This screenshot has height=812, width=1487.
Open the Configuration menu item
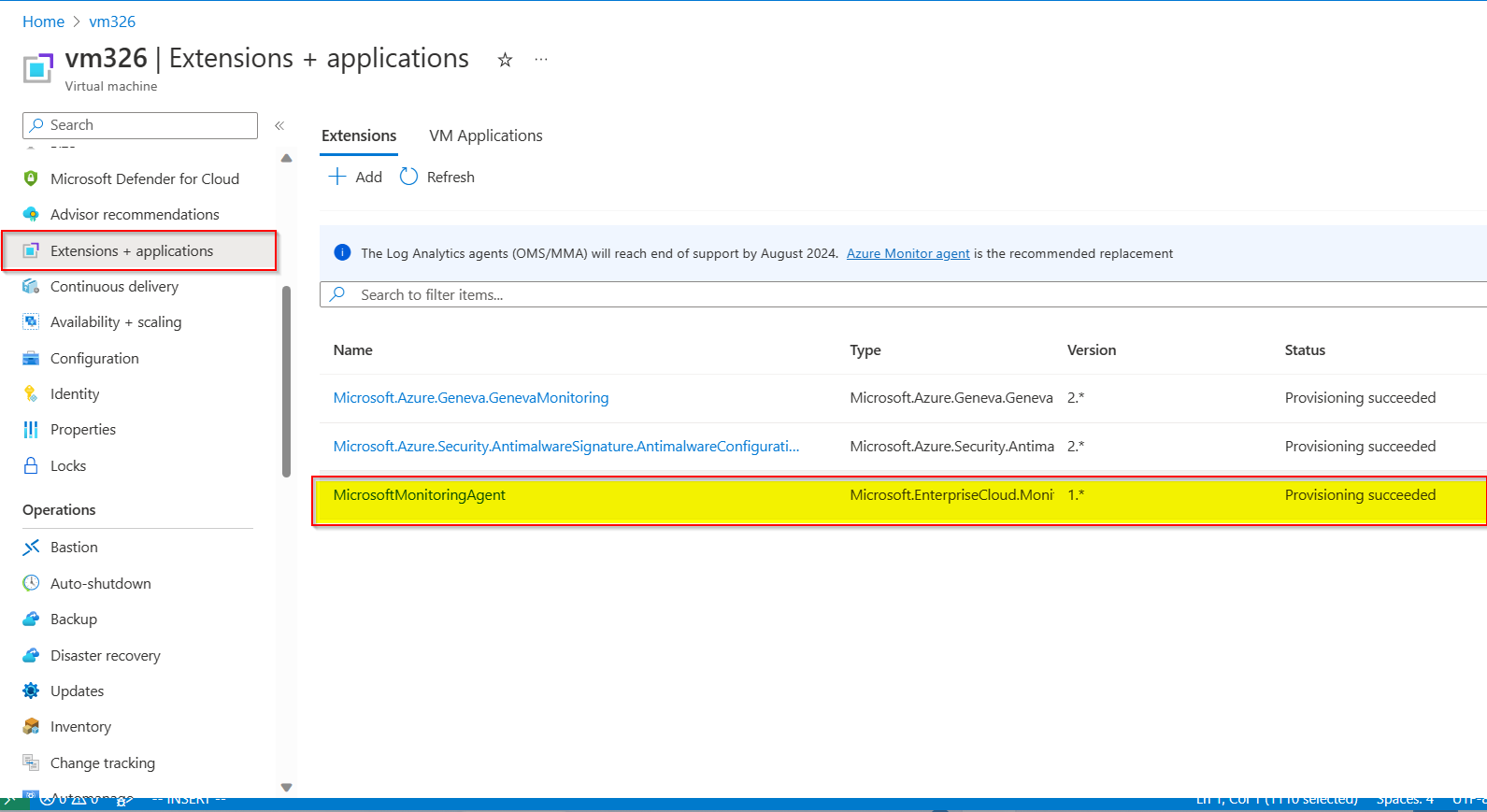(x=94, y=358)
